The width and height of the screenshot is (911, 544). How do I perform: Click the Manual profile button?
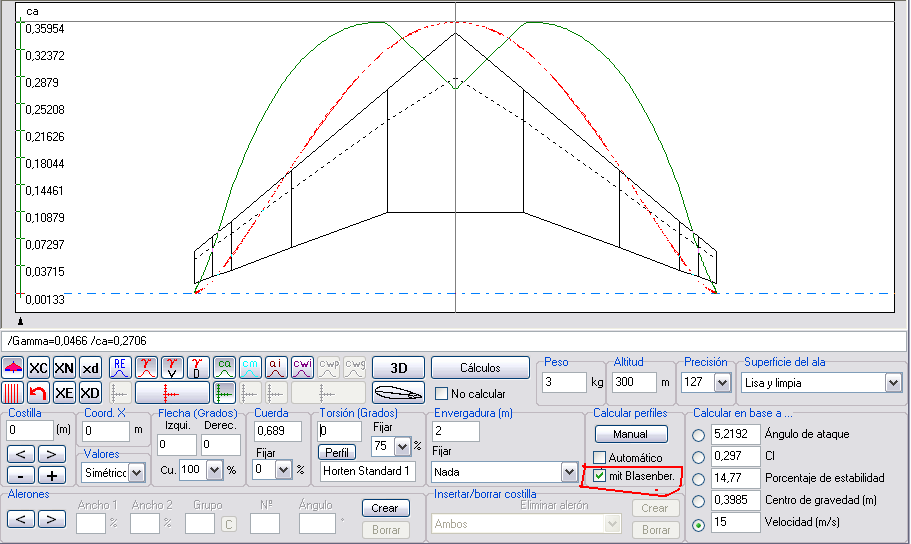630,434
